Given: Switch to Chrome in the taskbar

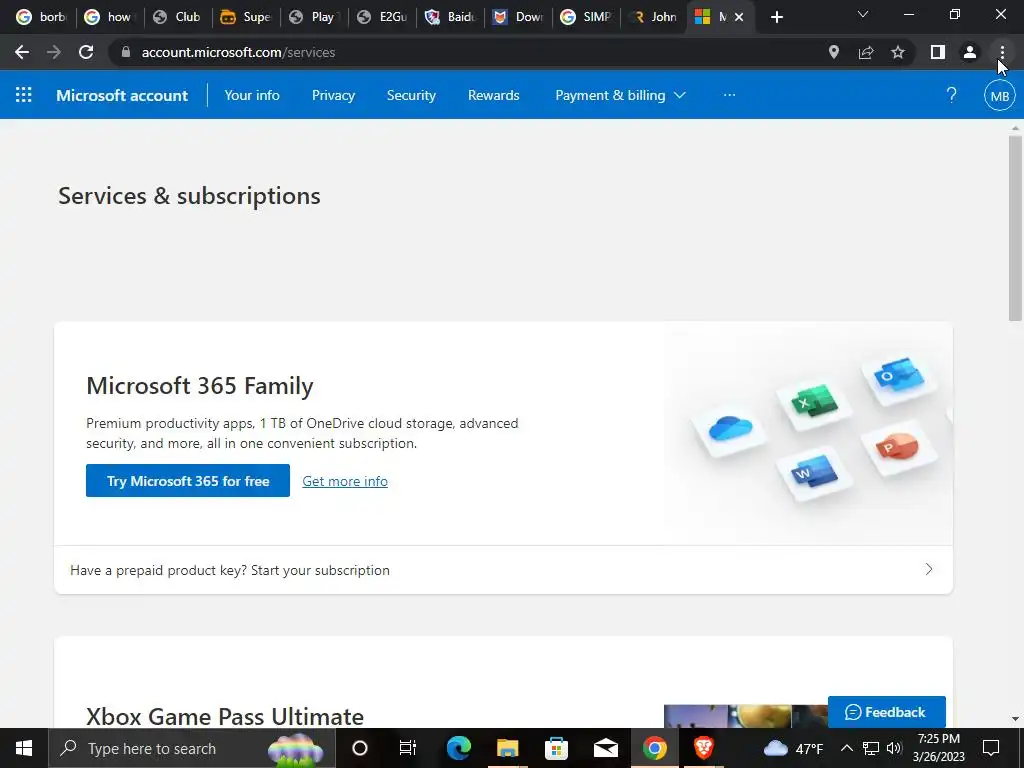Looking at the screenshot, I should (x=654, y=748).
